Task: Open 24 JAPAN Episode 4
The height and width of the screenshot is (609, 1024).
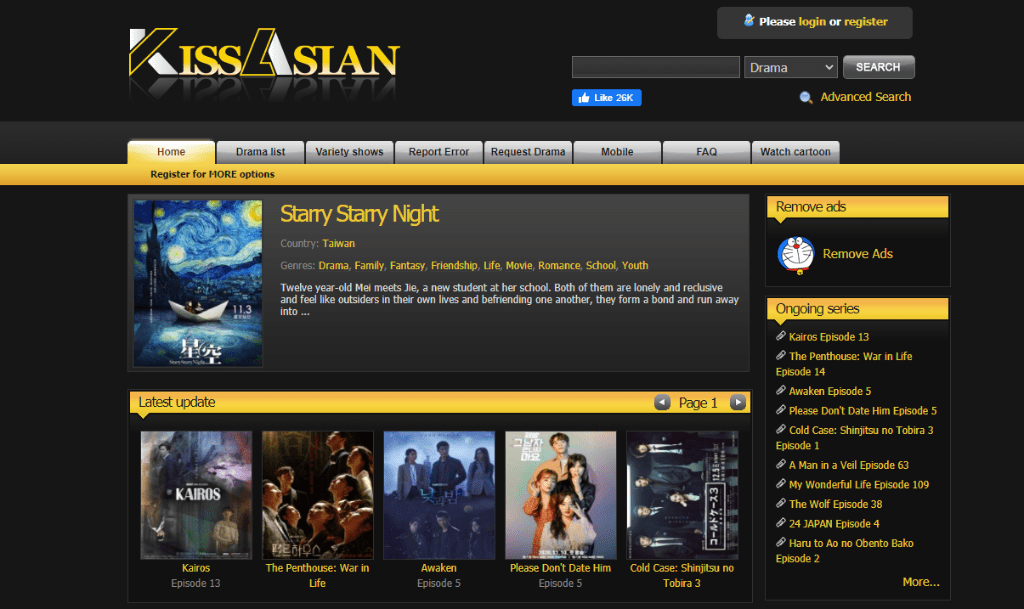Action: pyautogui.click(x=834, y=524)
